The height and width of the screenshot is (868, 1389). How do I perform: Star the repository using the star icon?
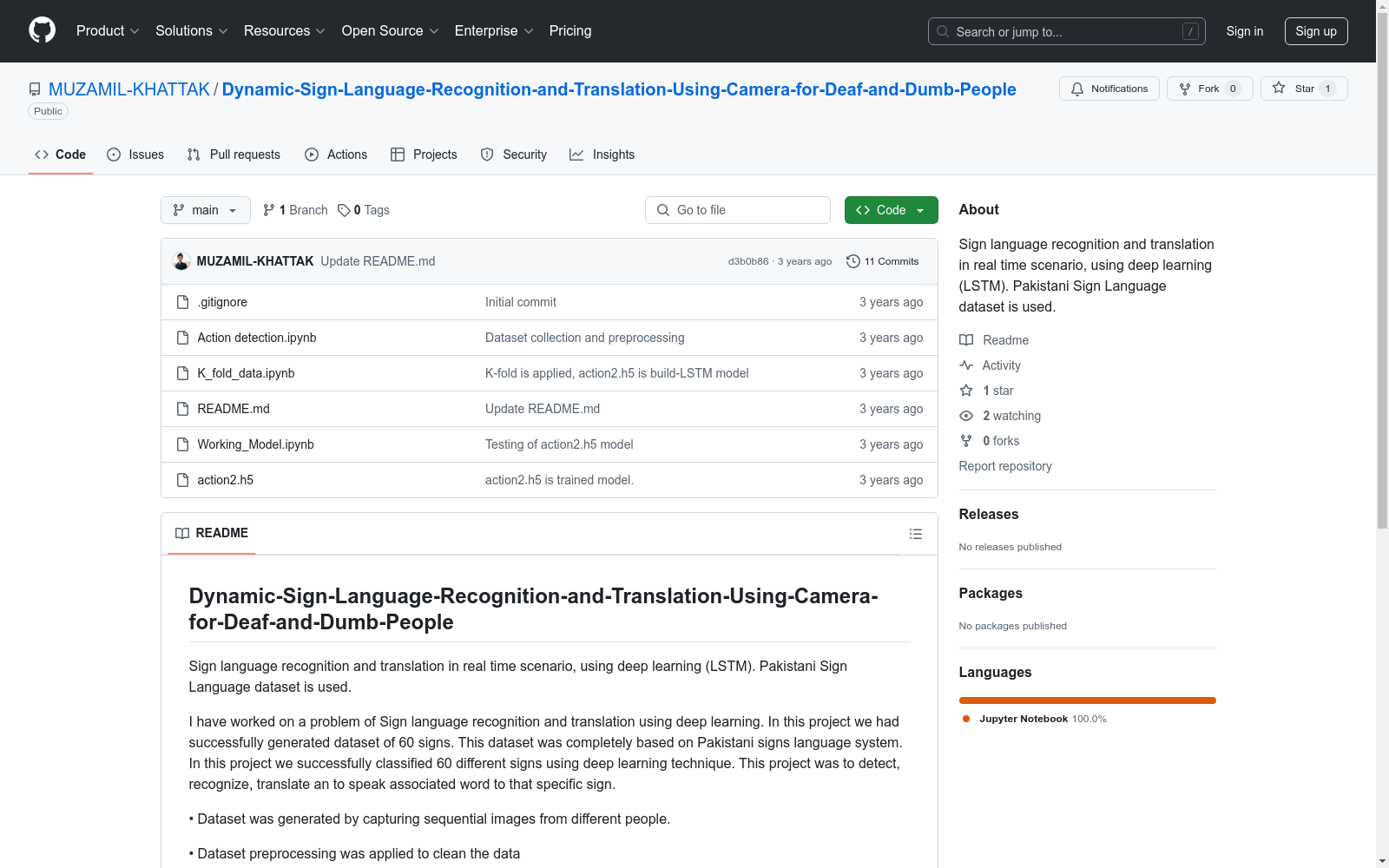coord(1279,88)
